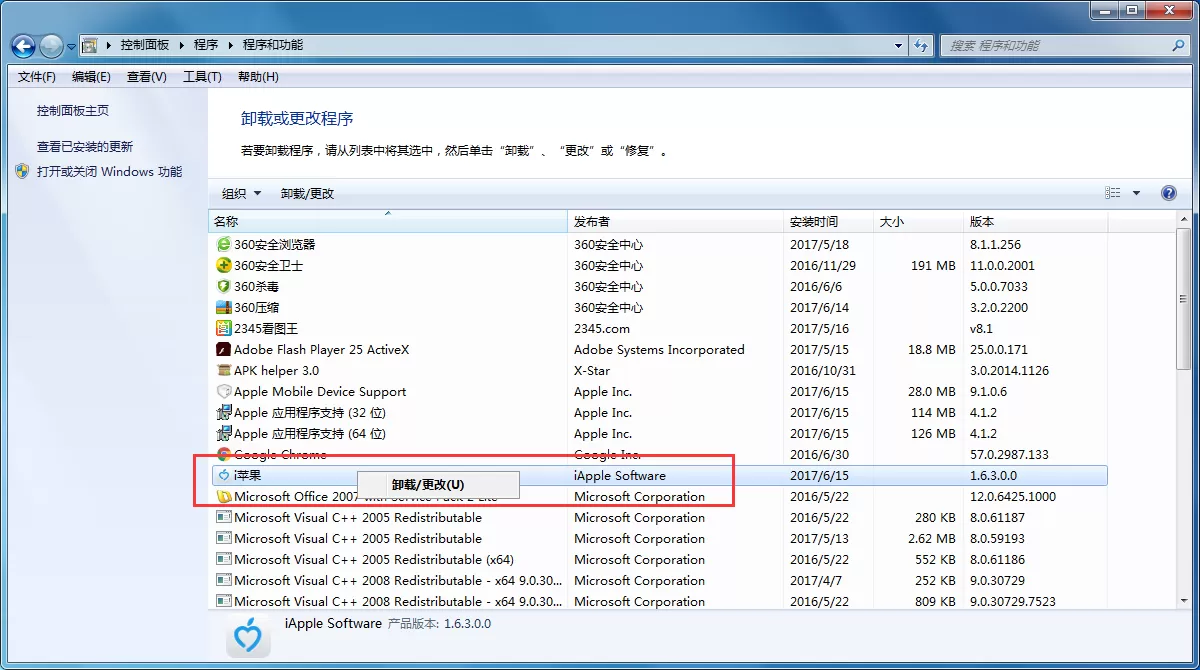Open the view options dropdown arrow

(x=1136, y=193)
